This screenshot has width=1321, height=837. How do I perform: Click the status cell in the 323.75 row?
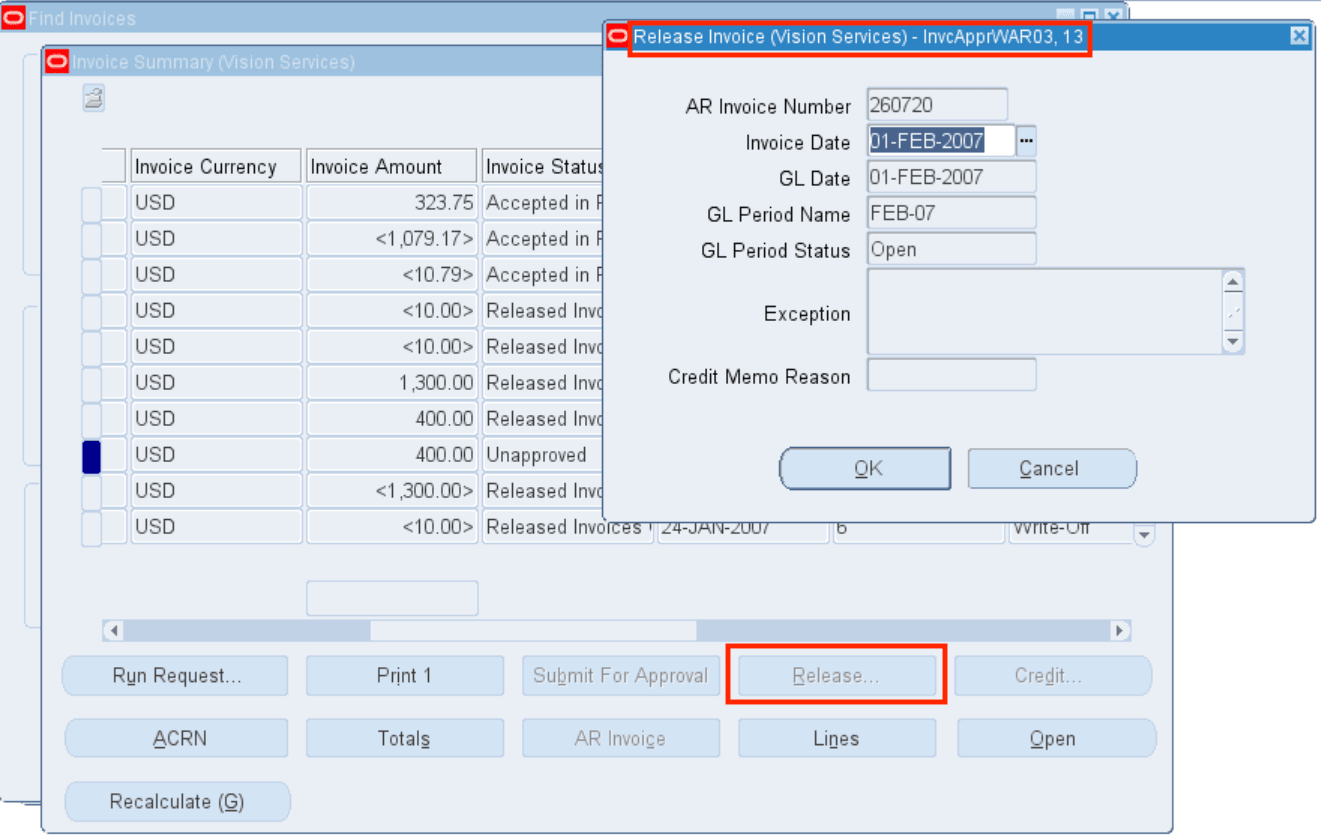[x=543, y=203]
